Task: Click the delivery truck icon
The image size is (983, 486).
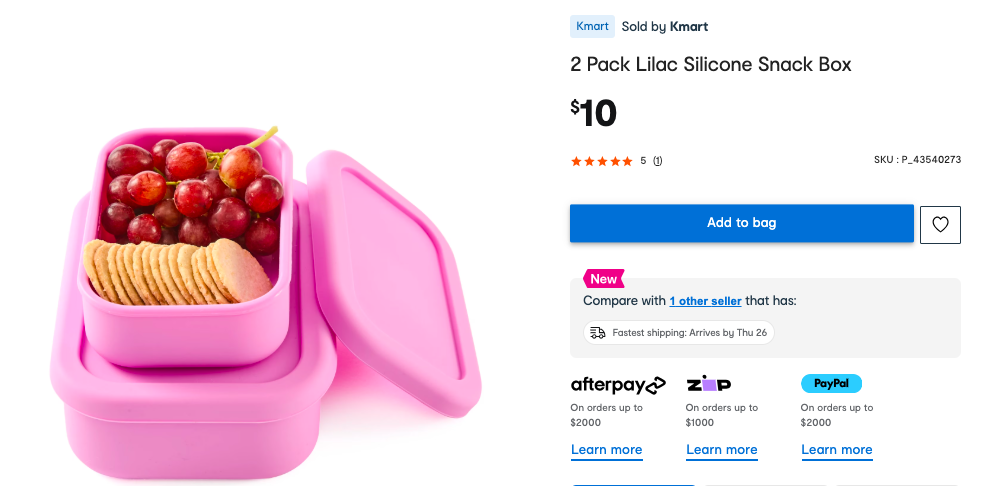Action: (x=597, y=333)
